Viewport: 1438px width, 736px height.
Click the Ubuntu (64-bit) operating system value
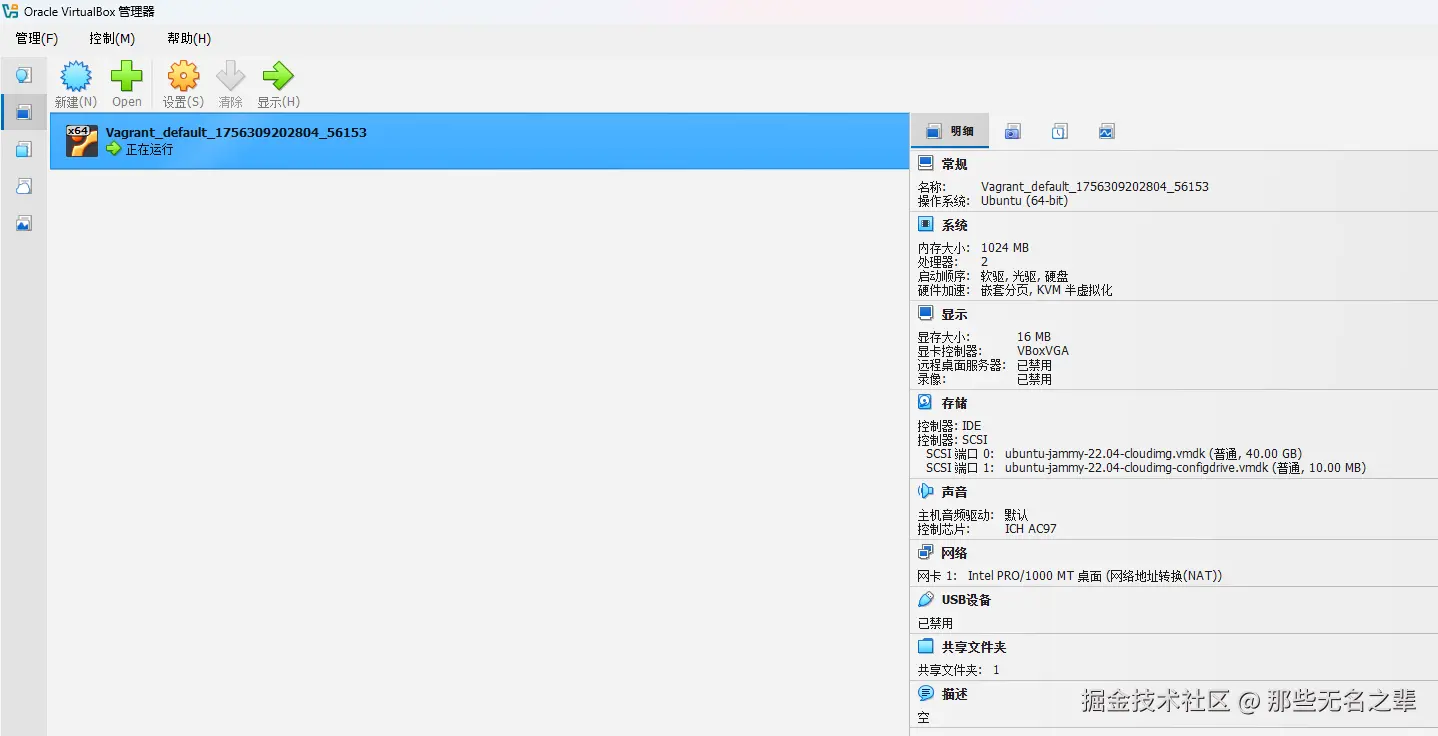pyautogui.click(x=1024, y=201)
